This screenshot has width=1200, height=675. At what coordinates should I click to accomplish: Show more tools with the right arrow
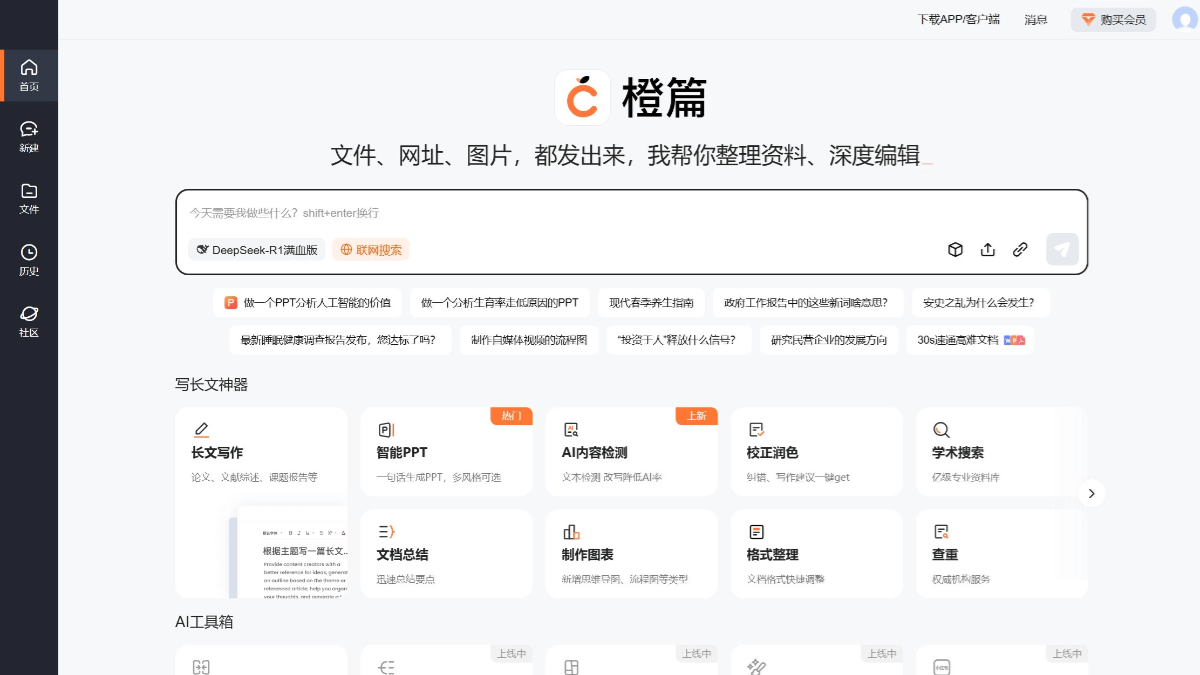(x=1092, y=493)
